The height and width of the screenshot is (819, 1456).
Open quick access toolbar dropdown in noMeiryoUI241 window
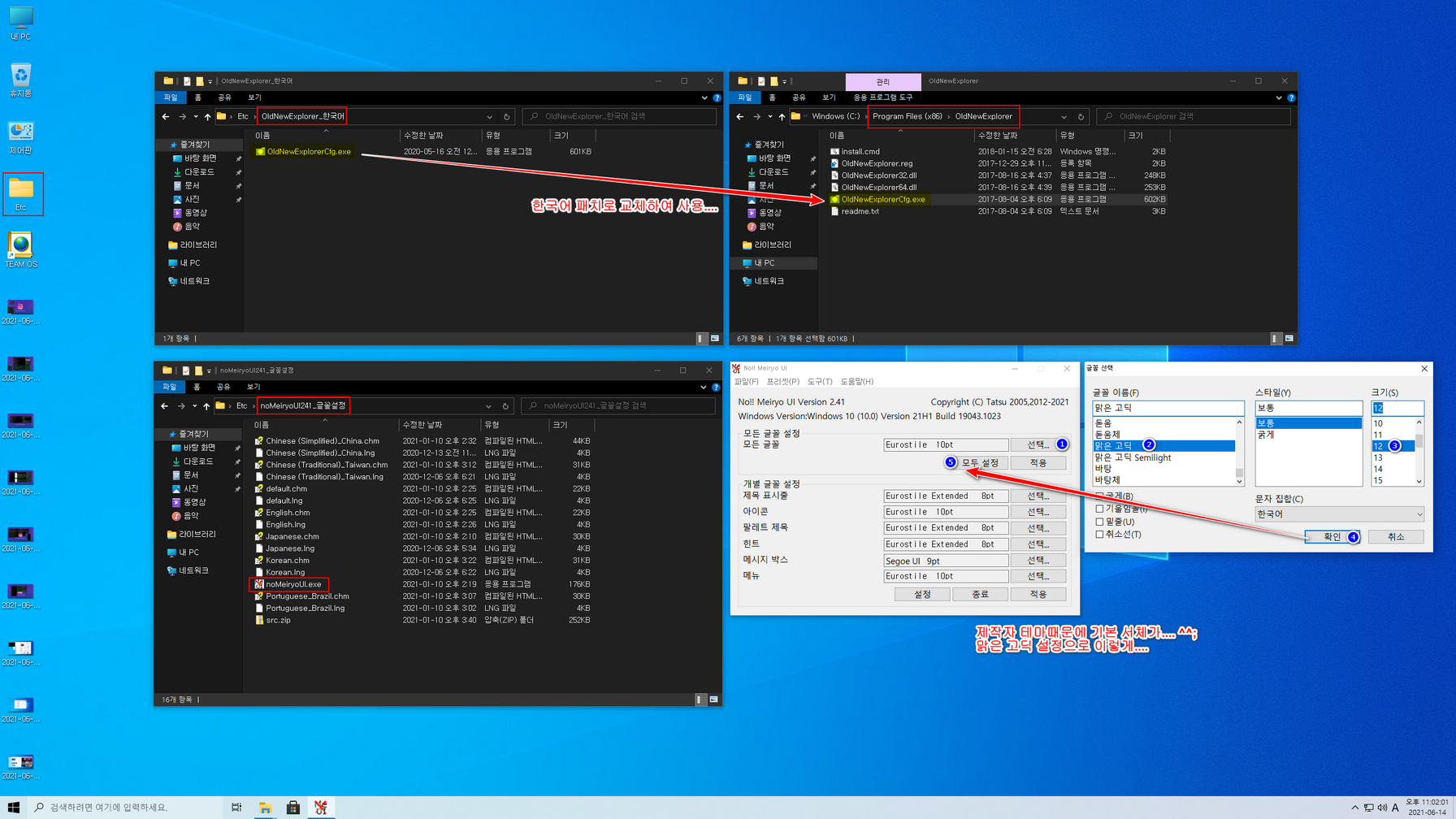tap(209, 370)
